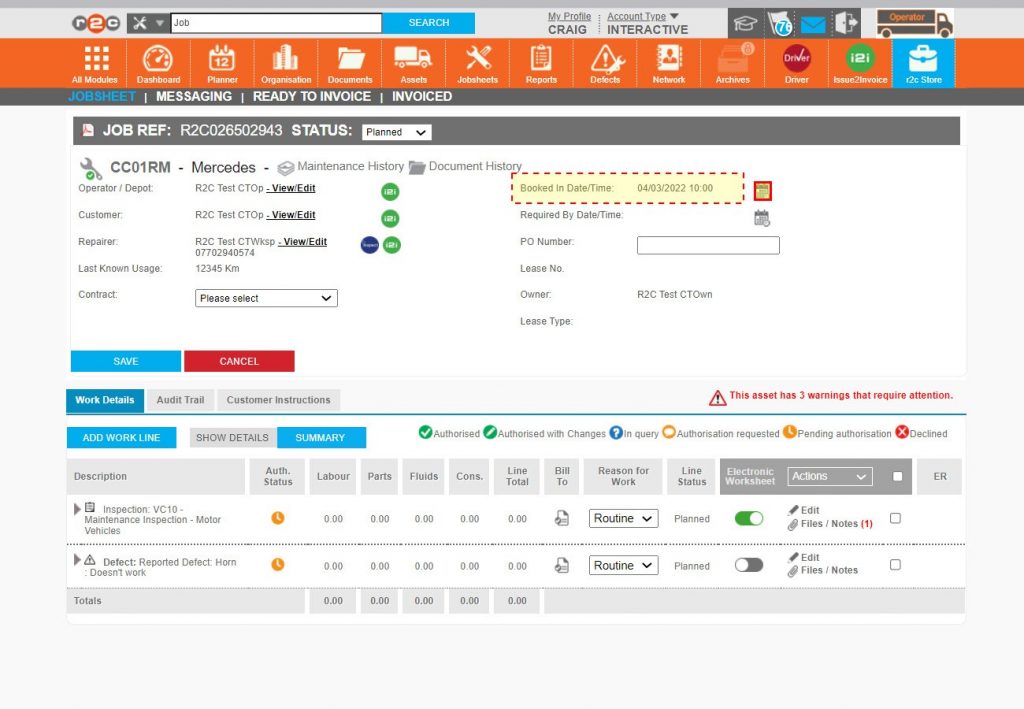Click the SUMMARY button
The width and height of the screenshot is (1024, 709).
pyautogui.click(x=320, y=437)
